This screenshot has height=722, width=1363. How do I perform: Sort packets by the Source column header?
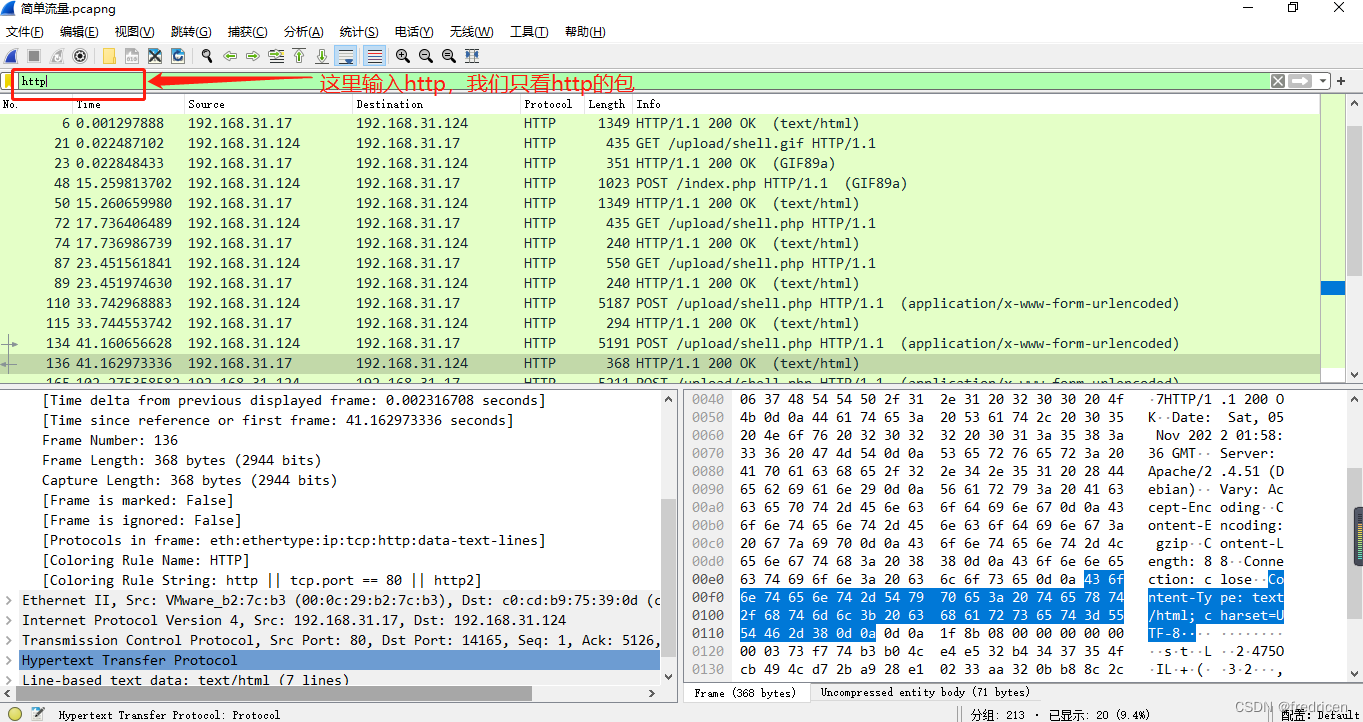268,104
